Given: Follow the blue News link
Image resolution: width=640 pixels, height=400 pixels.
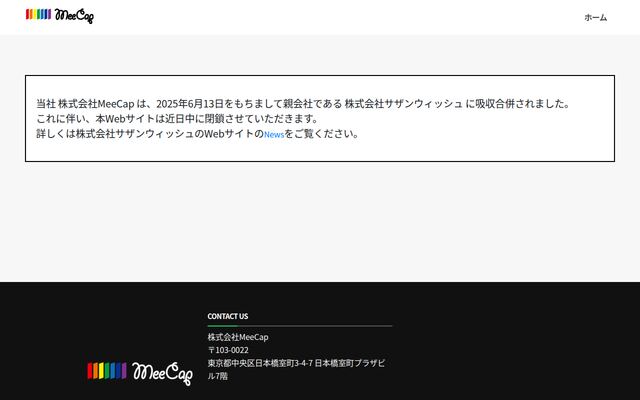Looking at the screenshot, I should coord(274,134).
